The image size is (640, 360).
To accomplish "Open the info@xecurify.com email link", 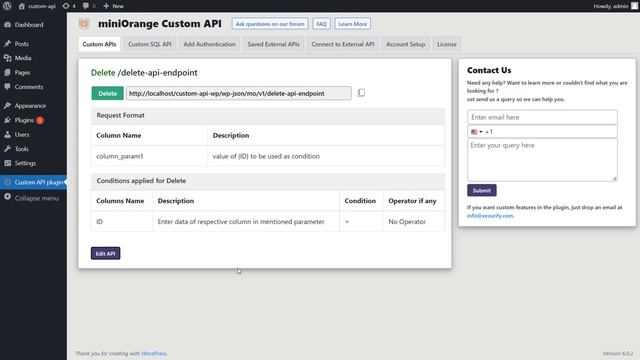I will 490,216.
